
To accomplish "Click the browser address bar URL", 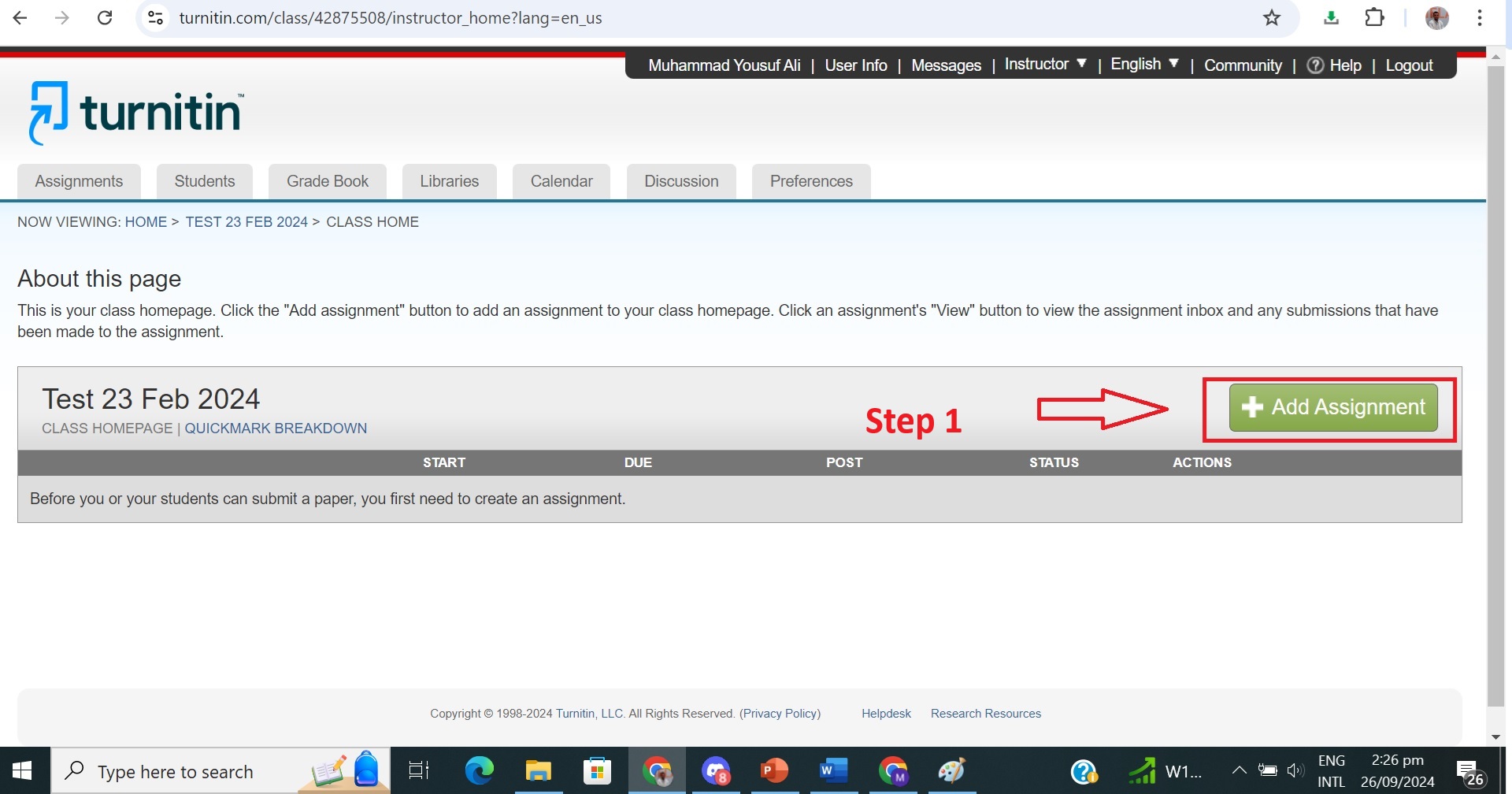I will (391, 17).
